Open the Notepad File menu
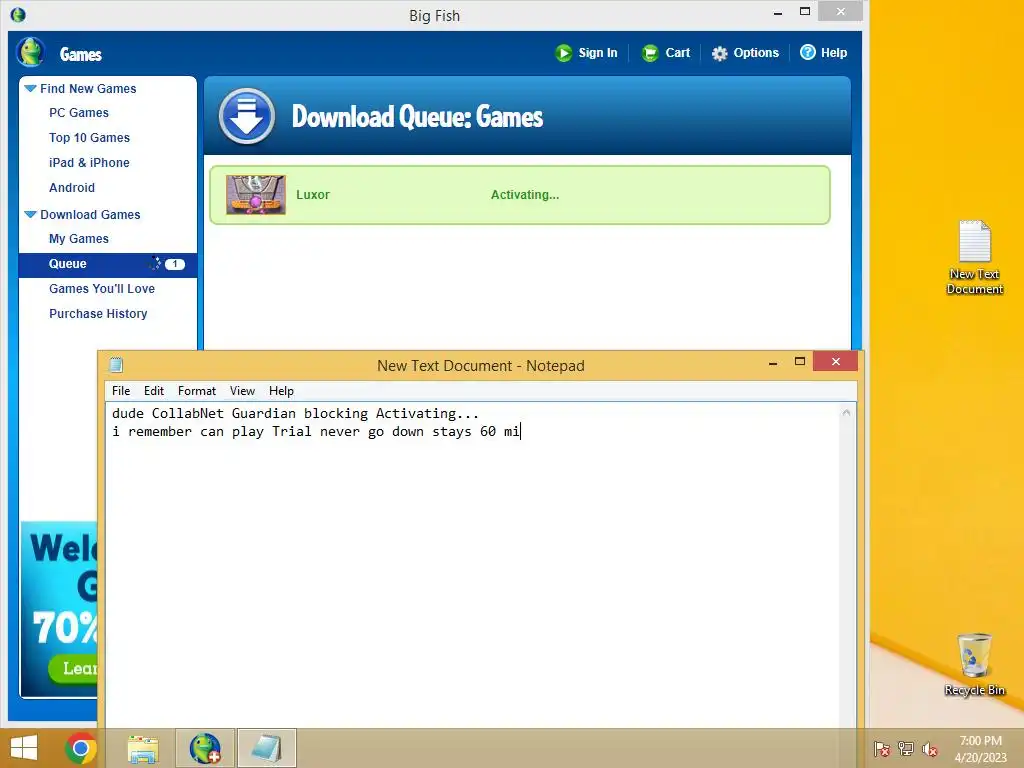 (x=121, y=391)
